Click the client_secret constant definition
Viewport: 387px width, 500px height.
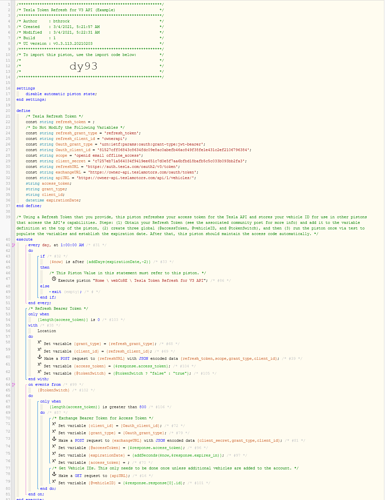[136, 161]
